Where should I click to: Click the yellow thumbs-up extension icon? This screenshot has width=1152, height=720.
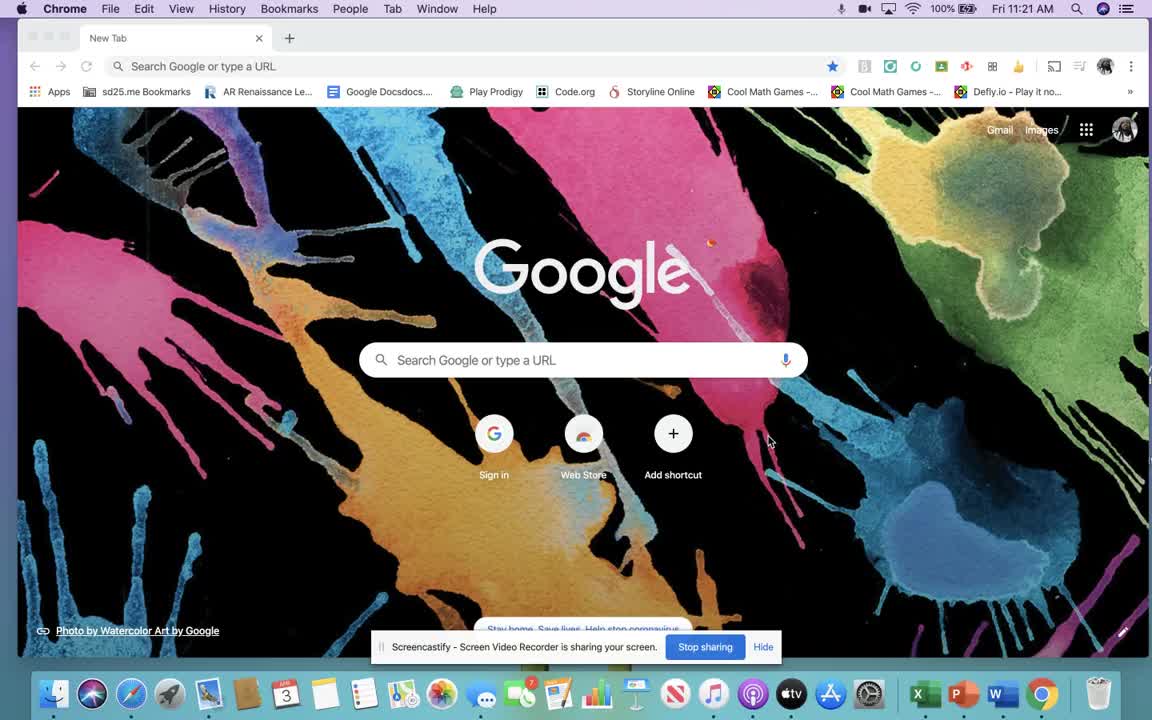pos(1018,66)
